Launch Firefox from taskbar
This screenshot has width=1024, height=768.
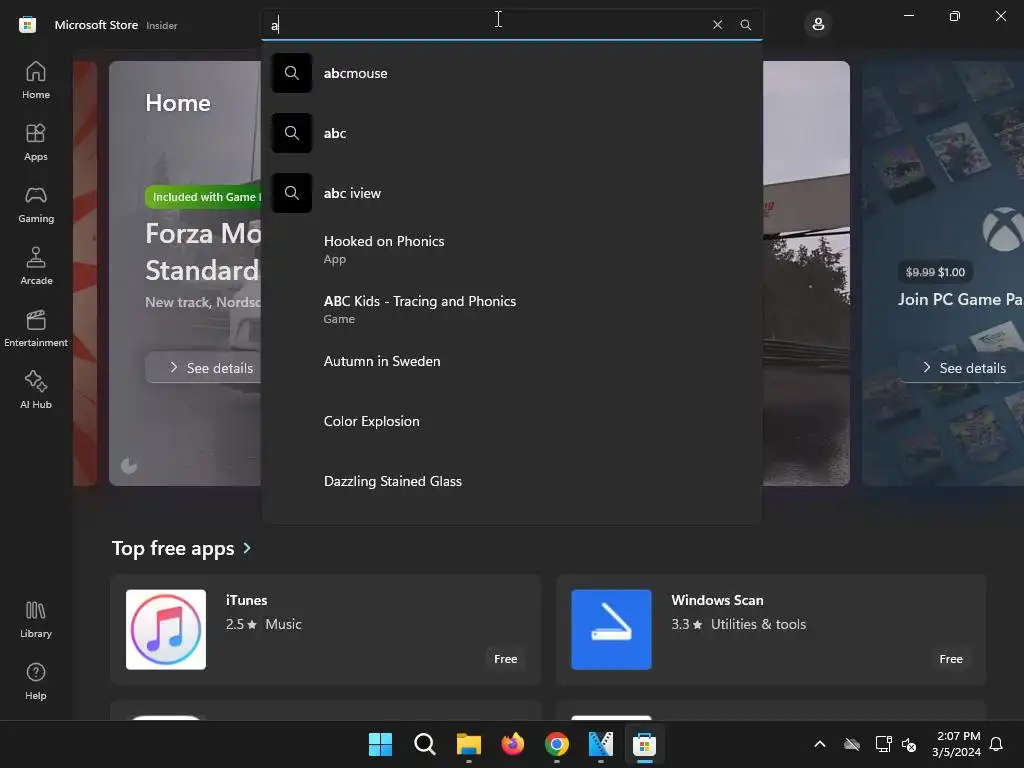tap(513, 744)
